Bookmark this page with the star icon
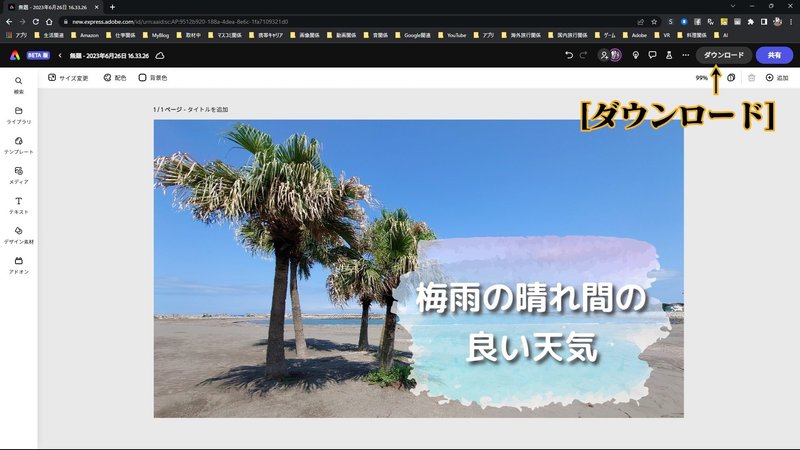 coord(654,22)
